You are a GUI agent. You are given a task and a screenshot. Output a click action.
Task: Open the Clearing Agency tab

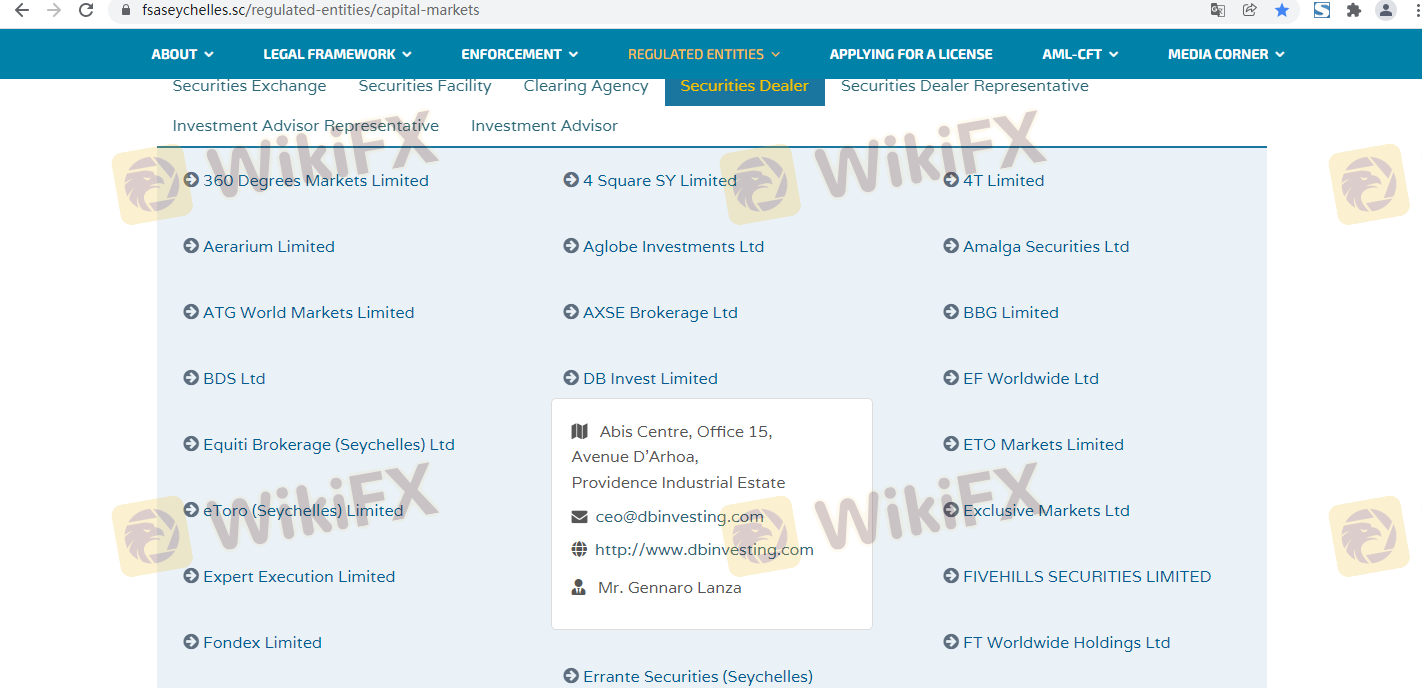click(x=586, y=86)
